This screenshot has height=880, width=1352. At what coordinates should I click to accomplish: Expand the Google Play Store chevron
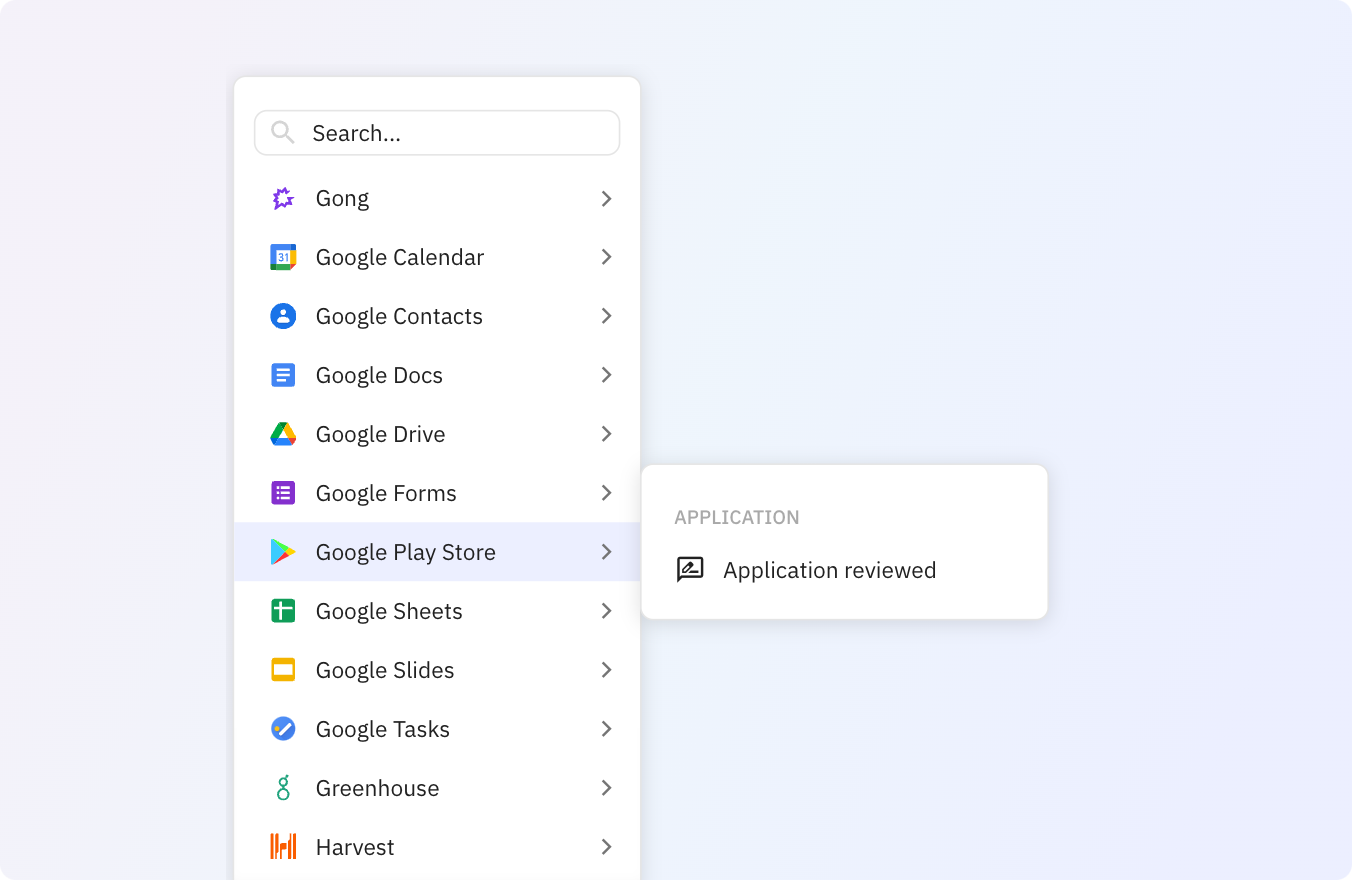pyautogui.click(x=606, y=552)
